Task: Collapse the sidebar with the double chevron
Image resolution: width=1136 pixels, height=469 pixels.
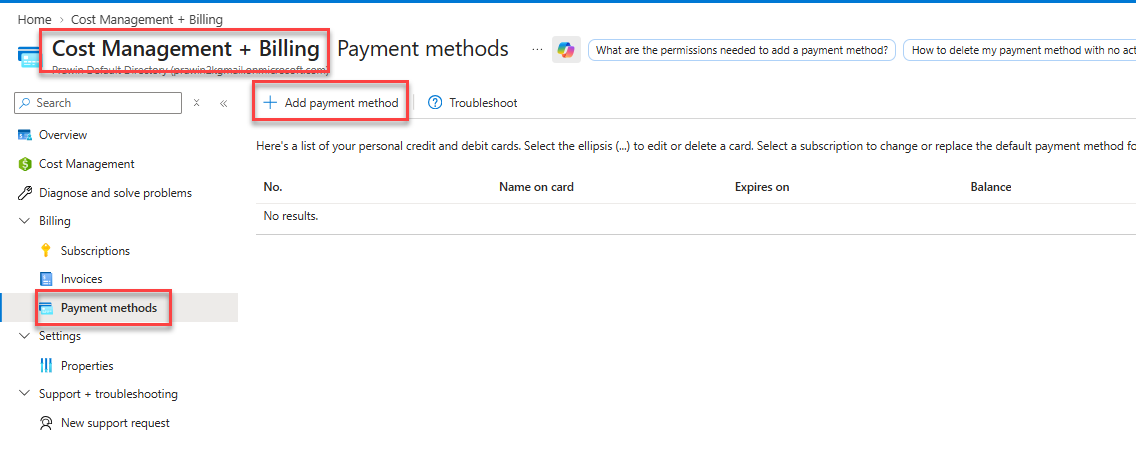Action: 223,103
